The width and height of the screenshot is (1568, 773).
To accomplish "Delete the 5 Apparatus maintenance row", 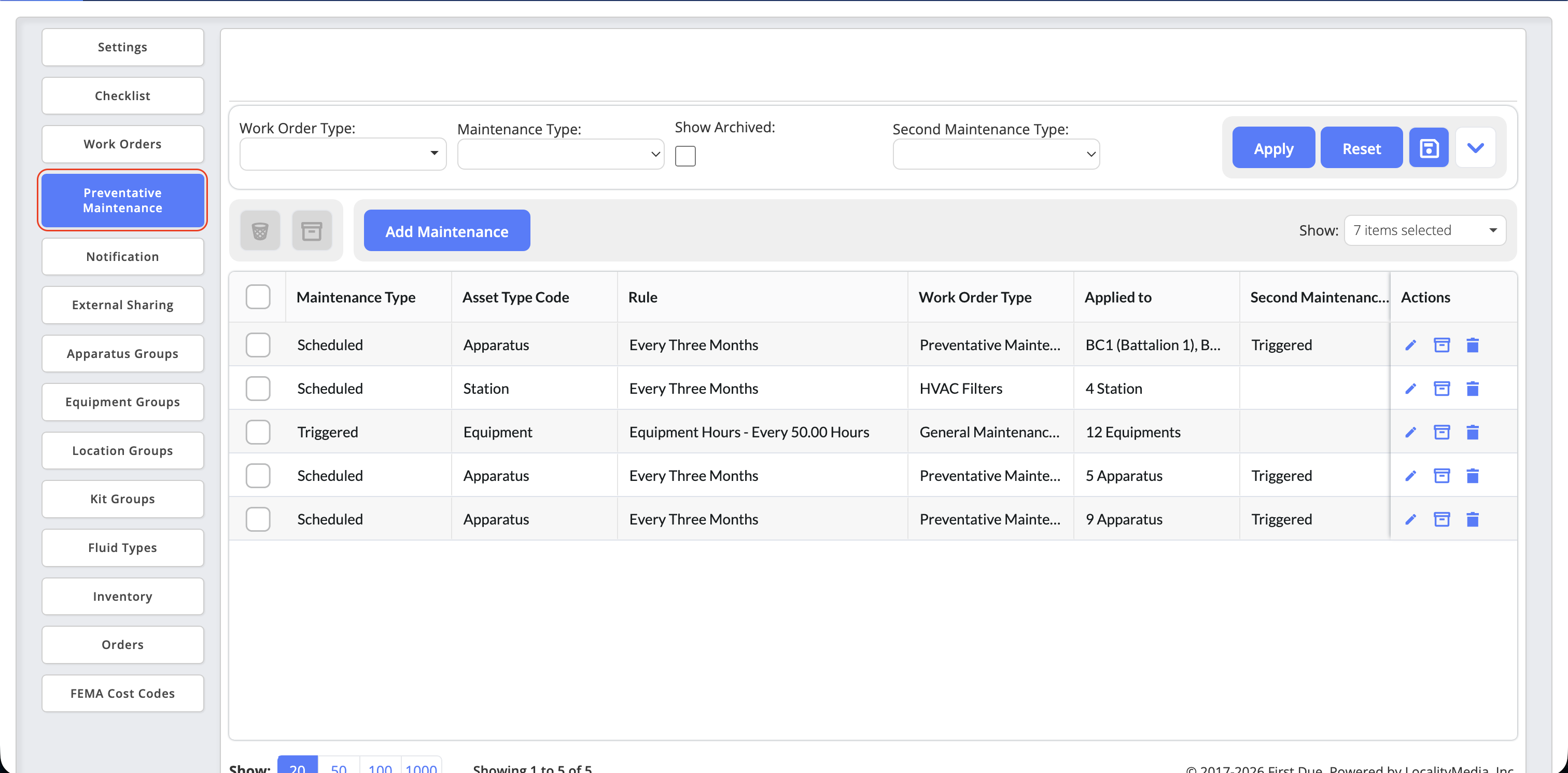I will click(1473, 476).
